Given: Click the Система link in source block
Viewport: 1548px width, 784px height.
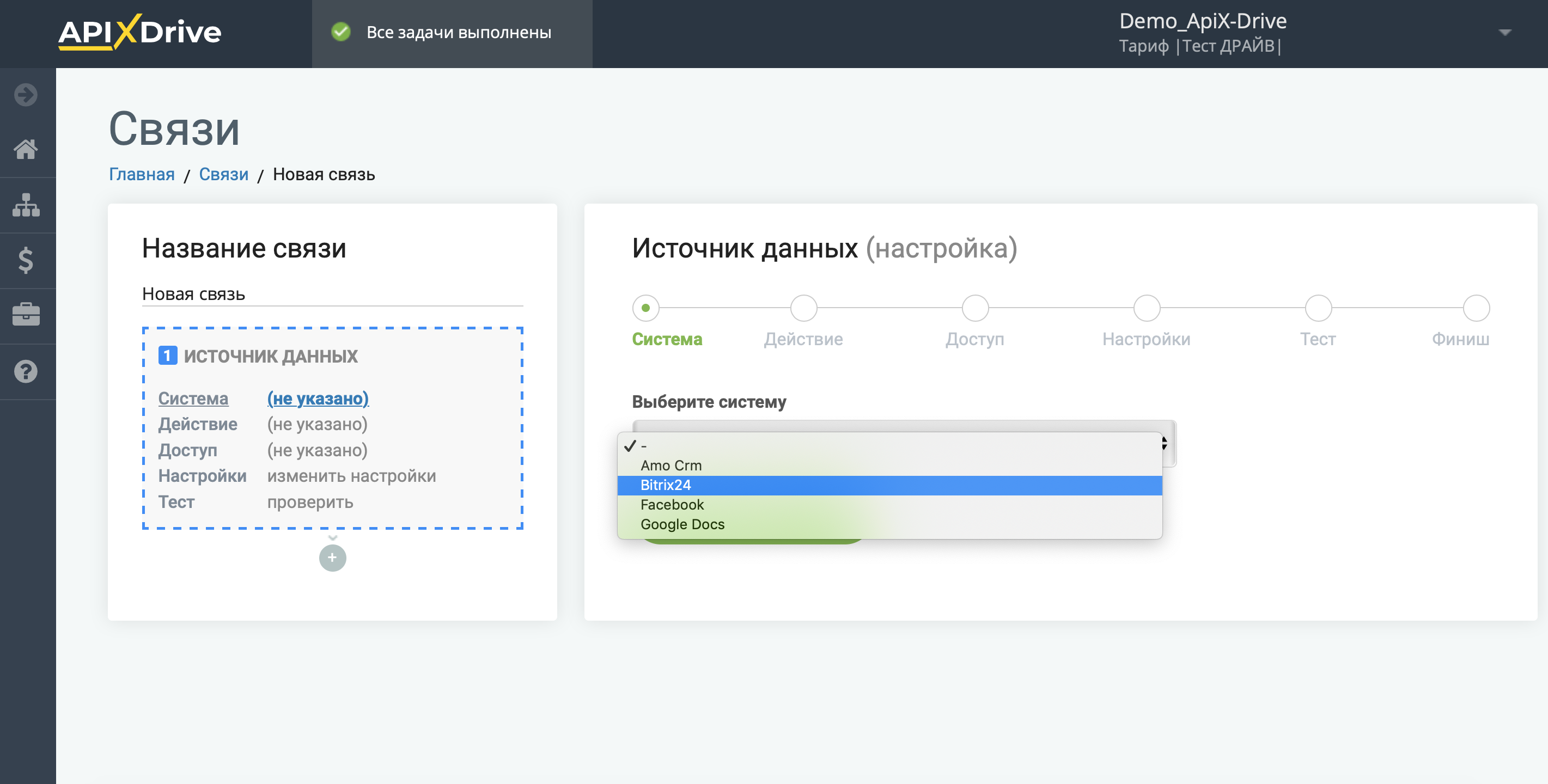Looking at the screenshot, I should pos(193,399).
